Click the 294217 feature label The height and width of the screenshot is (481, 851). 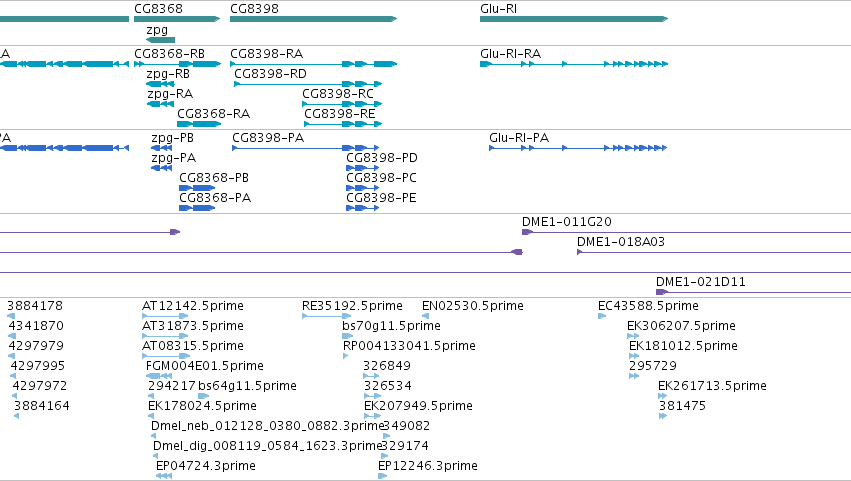point(172,387)
